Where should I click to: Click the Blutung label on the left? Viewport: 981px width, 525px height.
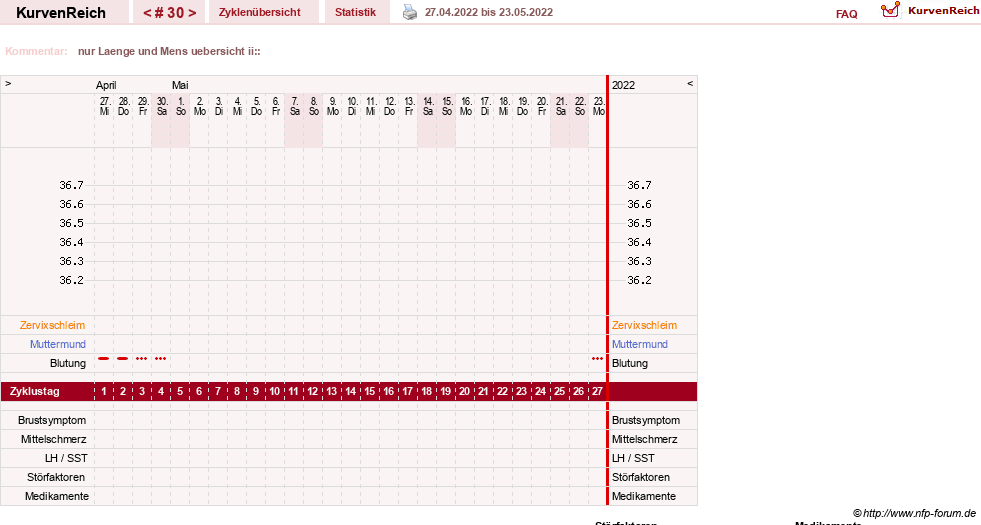point(68,363)
